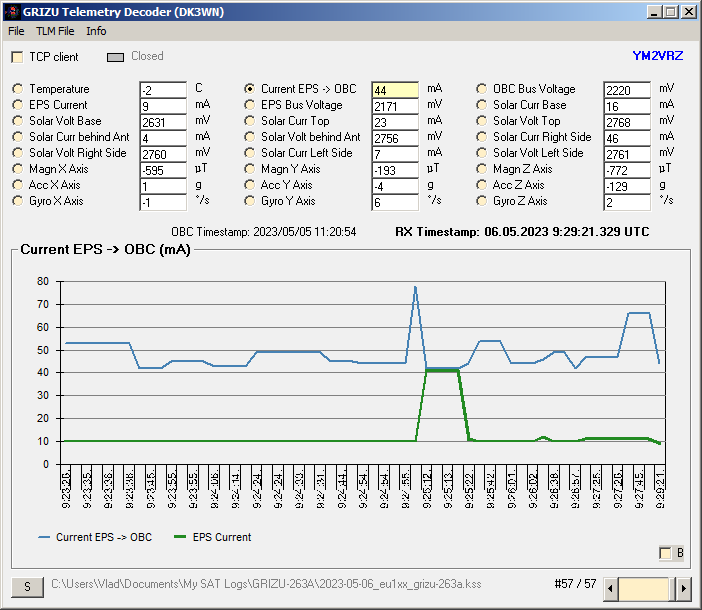Viewport: 702px width, 610px height.
Task: Click the #57 / 57 frame counter
Action: click(x=575, y=584)
